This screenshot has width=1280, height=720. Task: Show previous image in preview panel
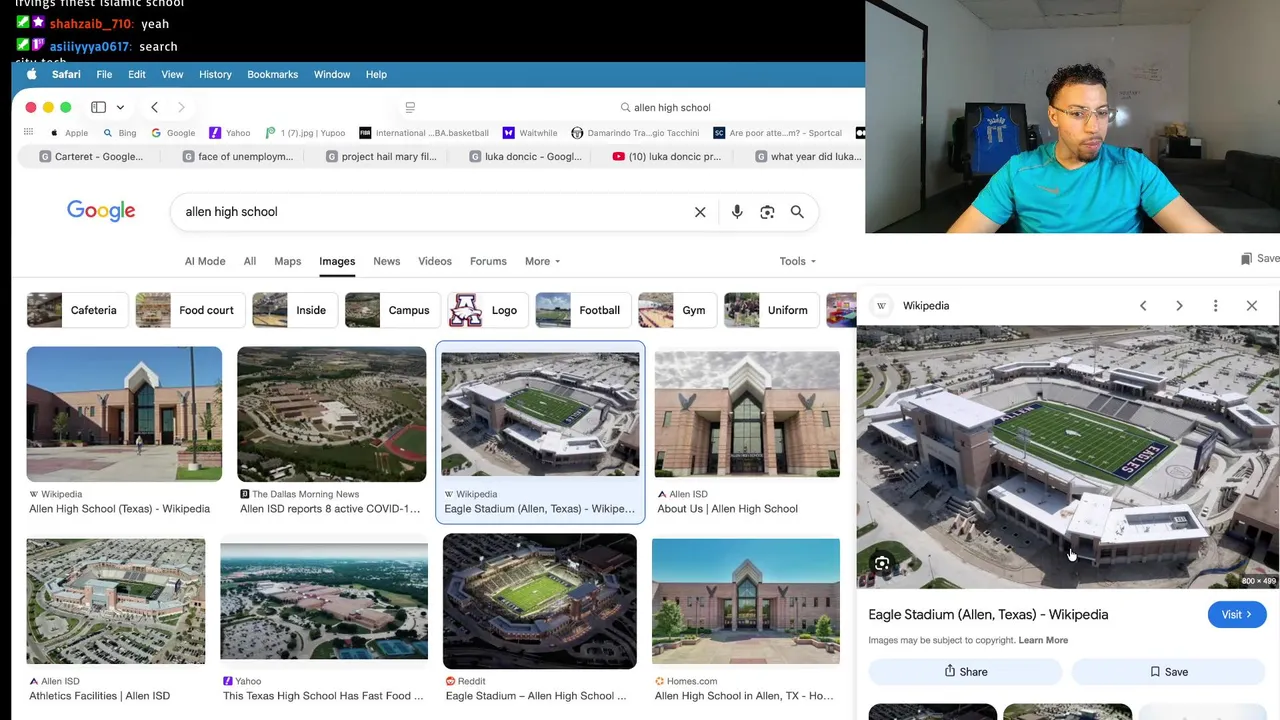pyautogui.click(x=1143, y=306)
